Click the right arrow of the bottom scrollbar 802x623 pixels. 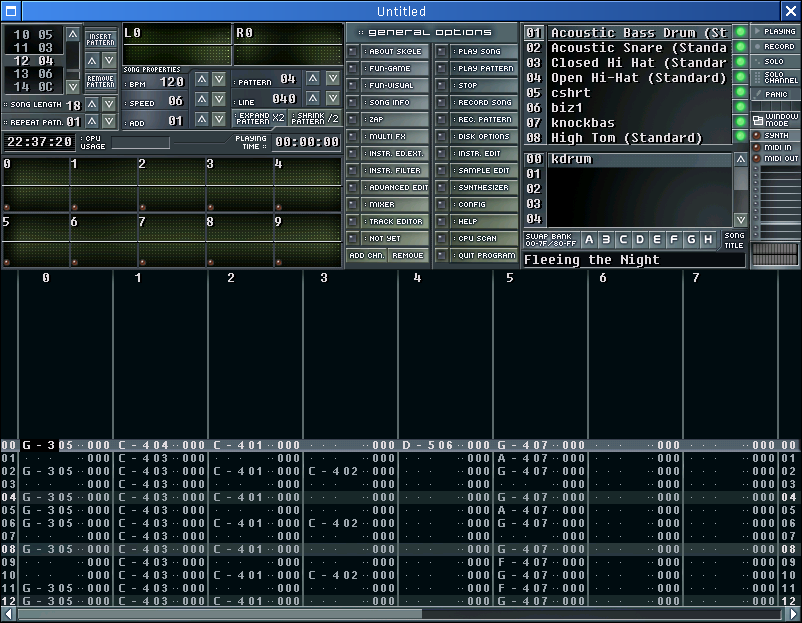pos(793,614)
